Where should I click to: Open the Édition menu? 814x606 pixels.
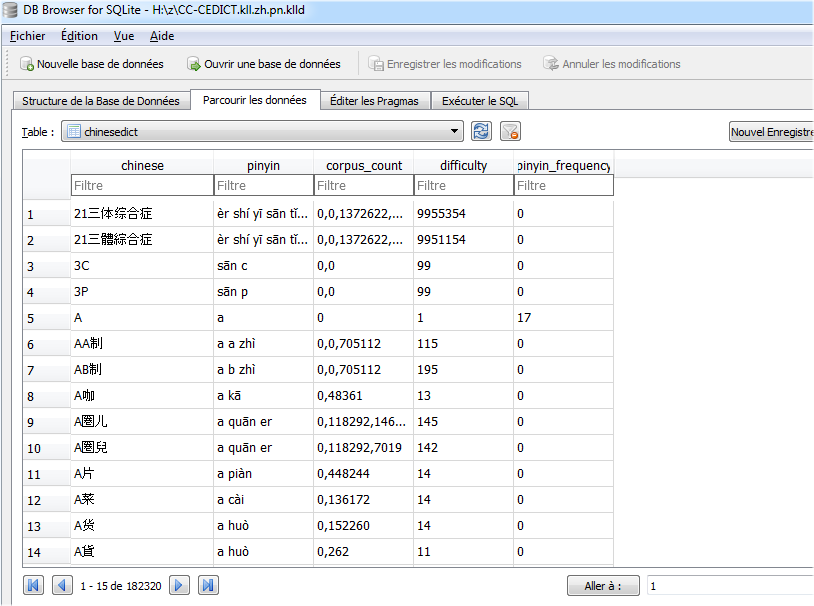(79, 36)
